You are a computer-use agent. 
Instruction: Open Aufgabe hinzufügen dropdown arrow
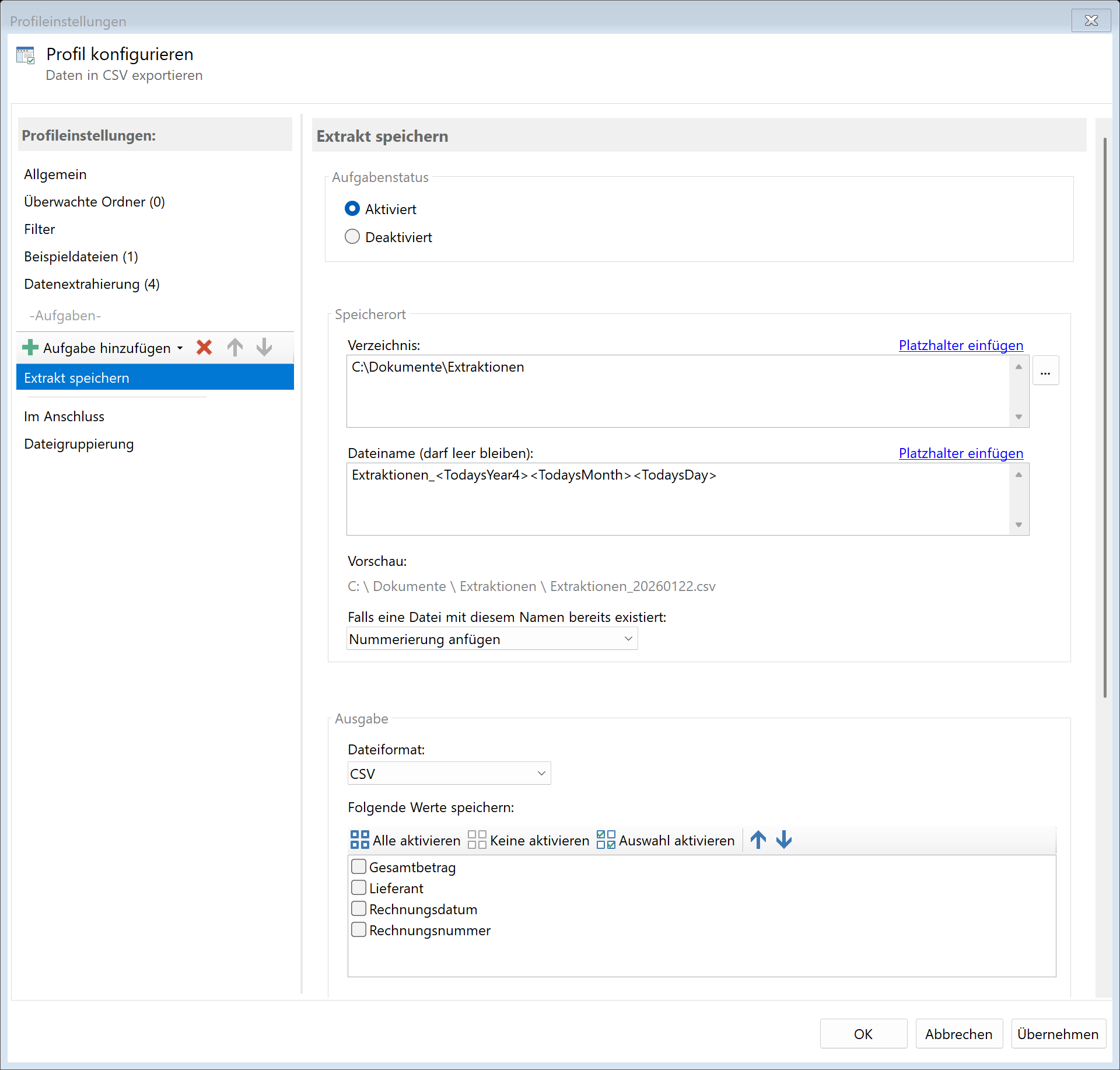tap(180, 348)
